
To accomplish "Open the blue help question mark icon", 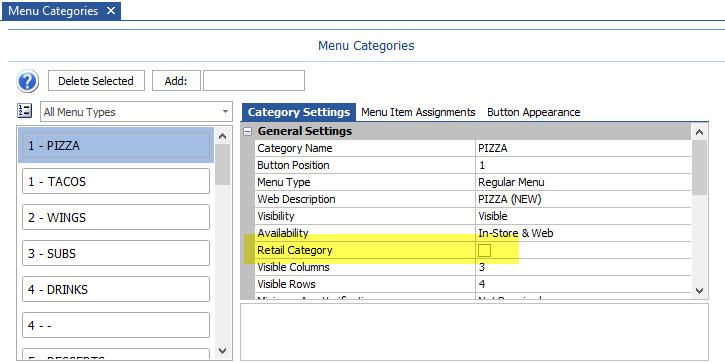I will tap(27, 81).
